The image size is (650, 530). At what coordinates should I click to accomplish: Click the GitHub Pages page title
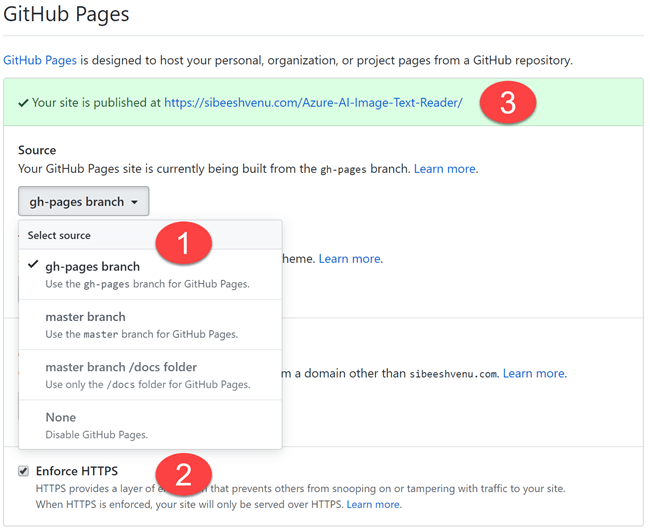tap(66, 14)
